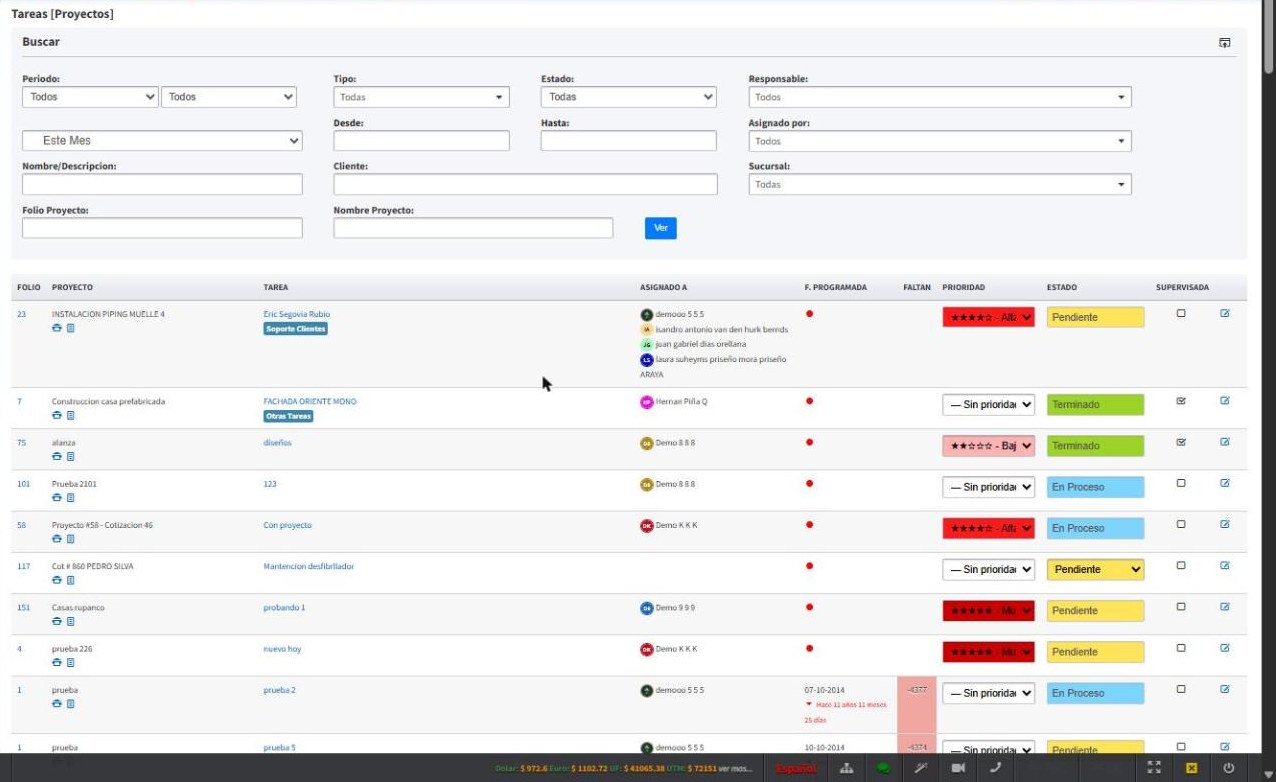Click the magic wand icon in bottom bar
1276x782 pixels.
(921, 768)
